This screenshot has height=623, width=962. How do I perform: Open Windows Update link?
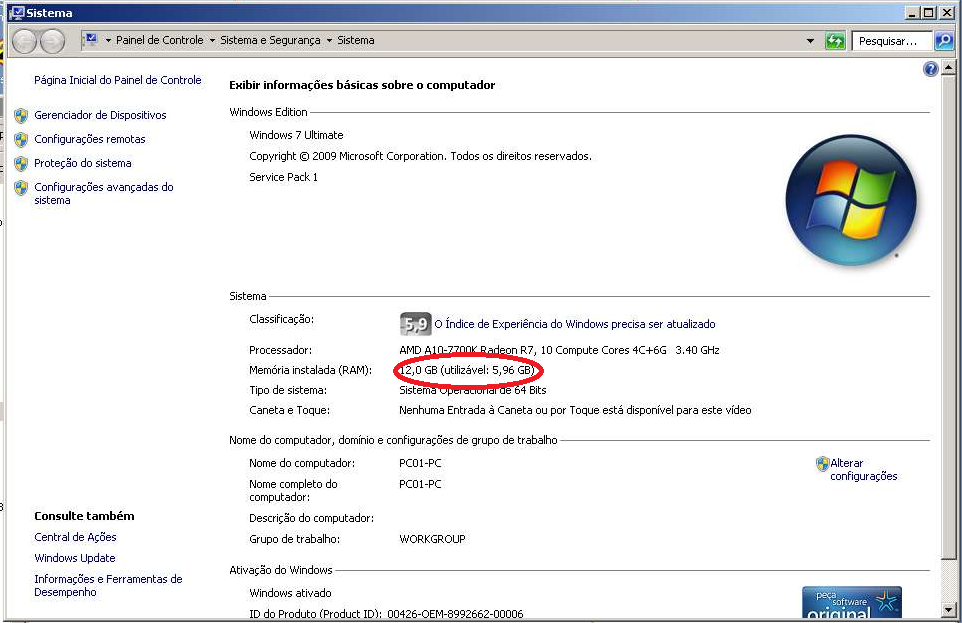click(75, 558)
